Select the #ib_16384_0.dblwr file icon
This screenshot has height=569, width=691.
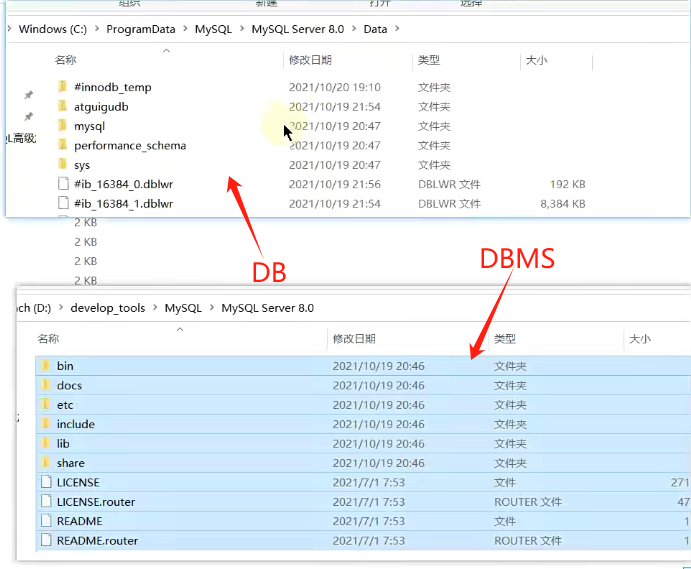pos(63,184)
